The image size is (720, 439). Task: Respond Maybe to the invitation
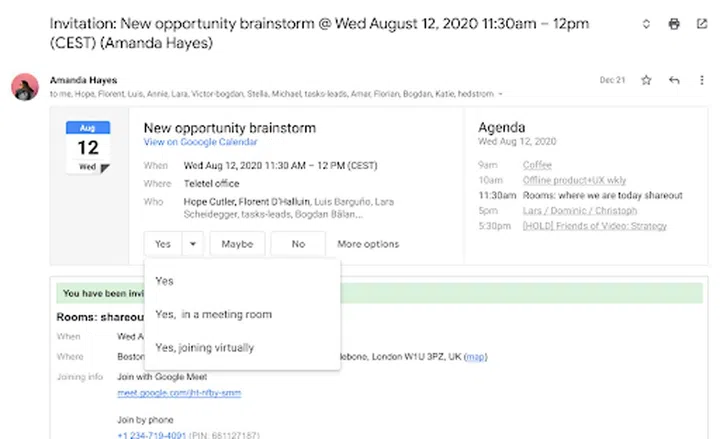237,244
